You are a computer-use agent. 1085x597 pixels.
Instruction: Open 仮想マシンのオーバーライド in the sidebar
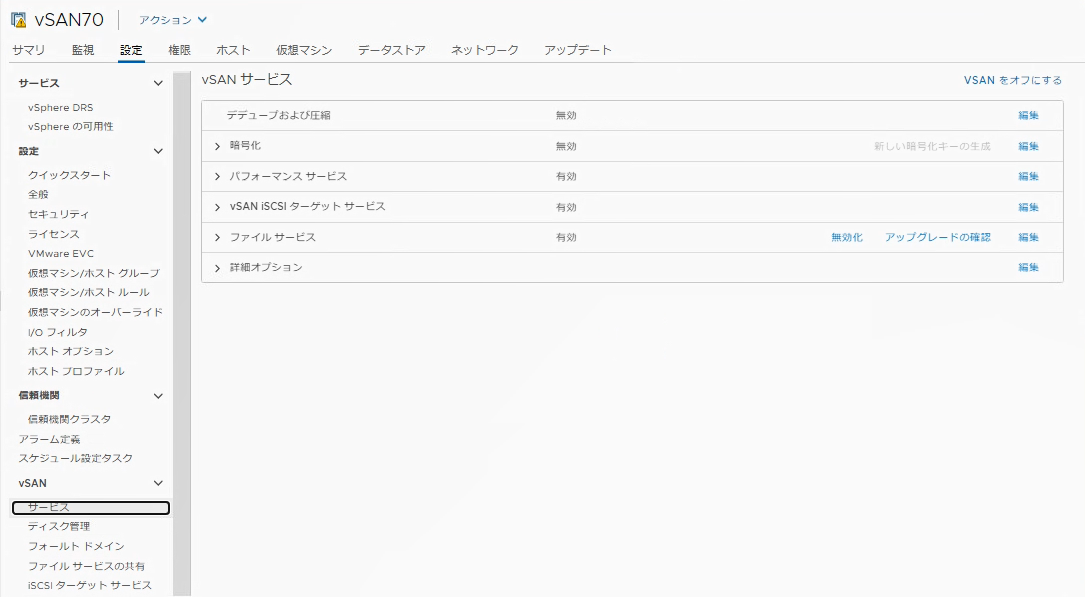(95, 312)
